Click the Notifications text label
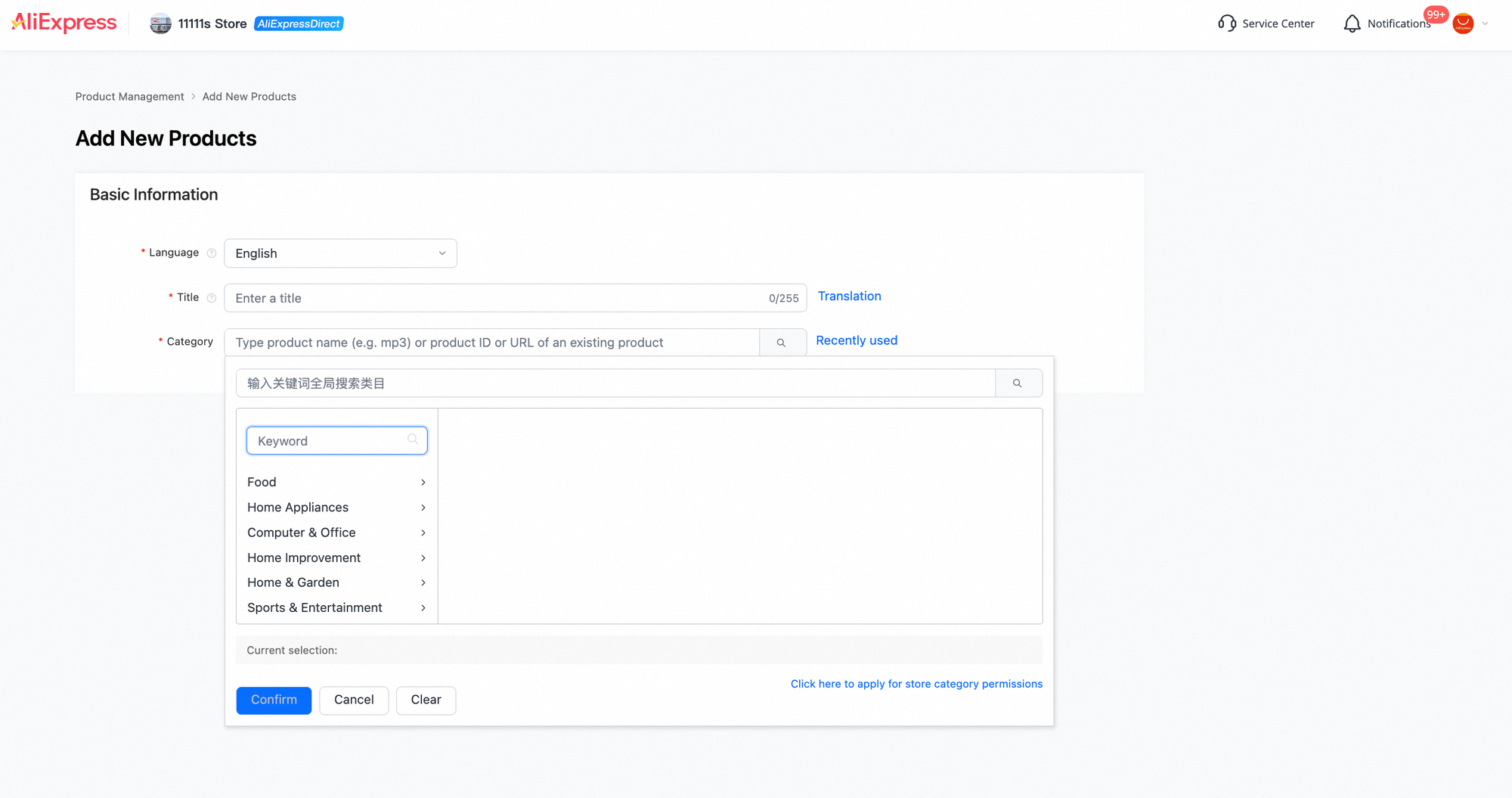1512x798 pixels. pyautogui.click(x=1399, y=23)
